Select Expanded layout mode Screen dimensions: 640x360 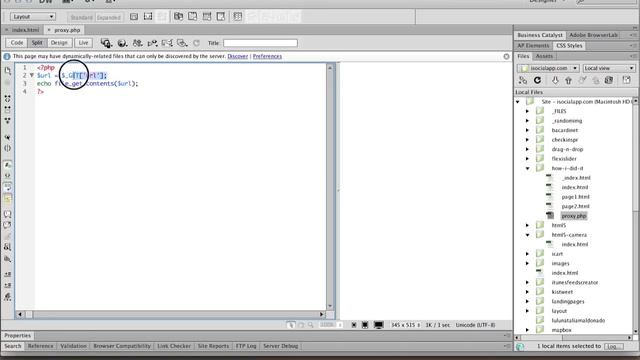[109, 17]
